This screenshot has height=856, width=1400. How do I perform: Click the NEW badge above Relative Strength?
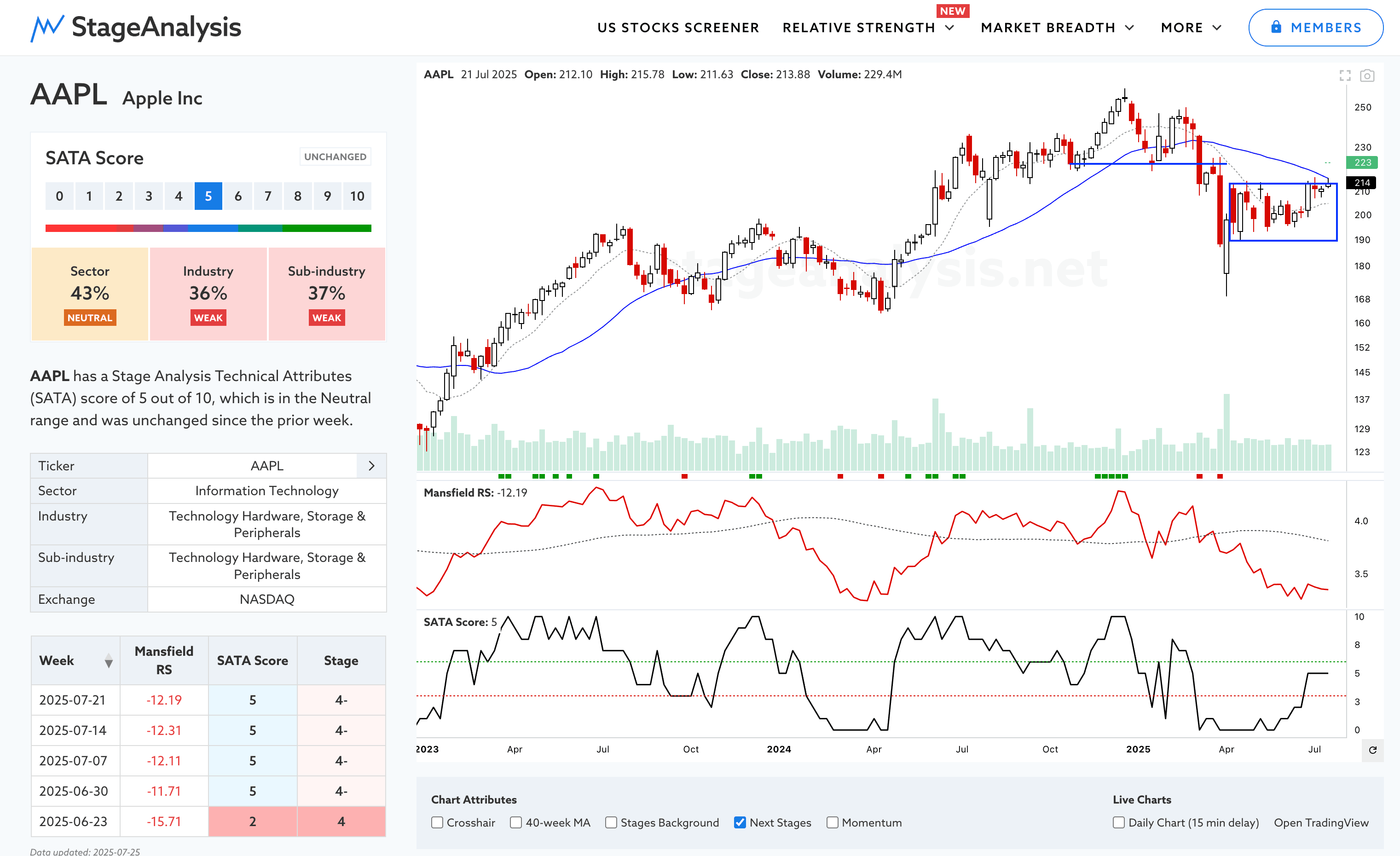click(x=953, y=11)
